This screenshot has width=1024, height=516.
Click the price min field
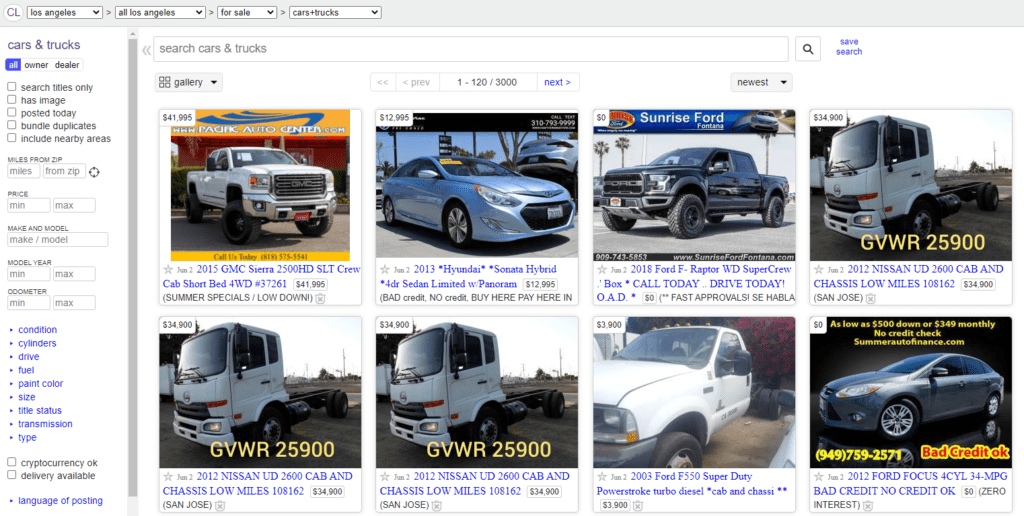click(29, 205)
